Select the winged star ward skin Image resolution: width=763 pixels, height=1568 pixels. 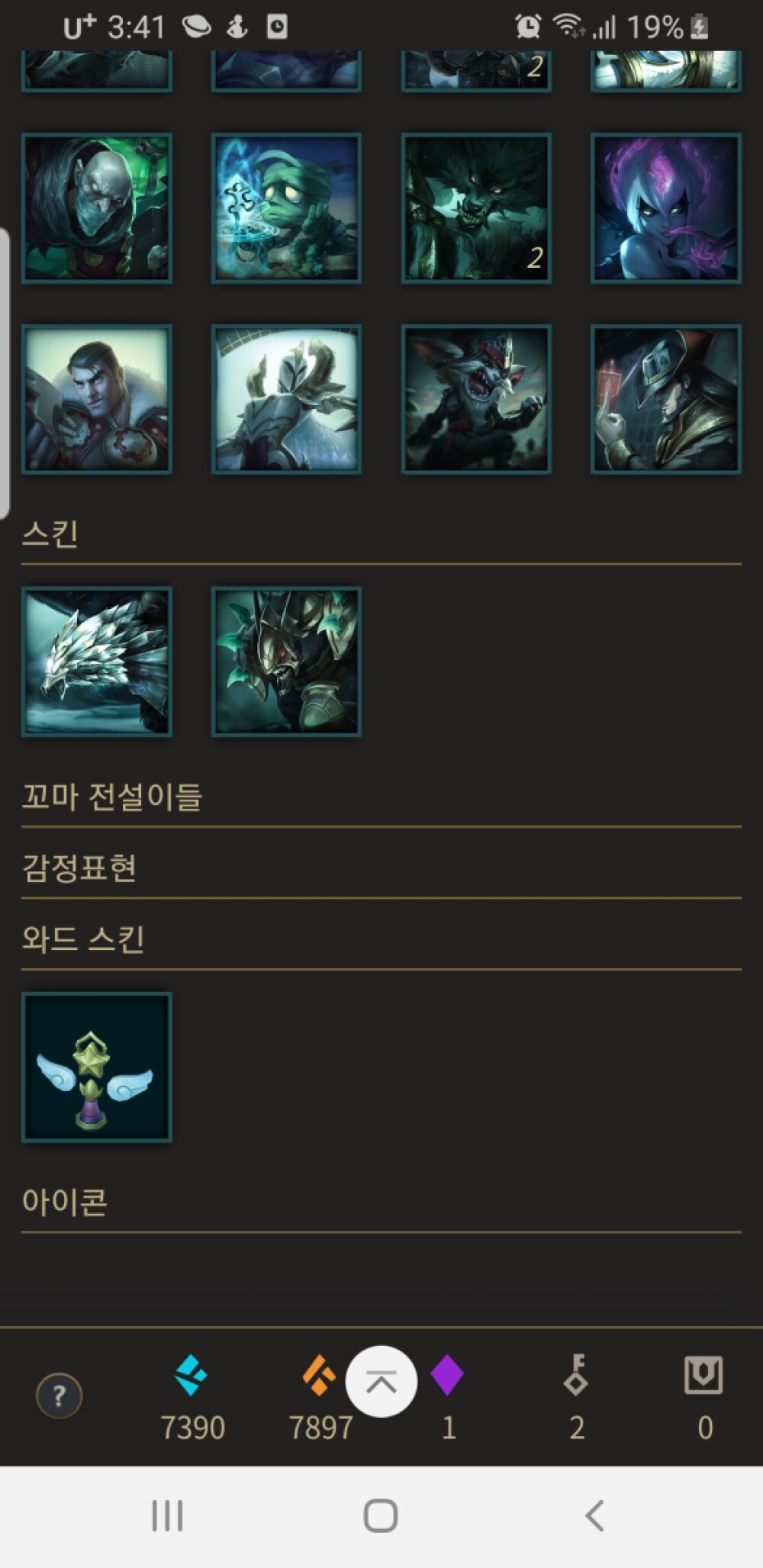[97, 1067]
